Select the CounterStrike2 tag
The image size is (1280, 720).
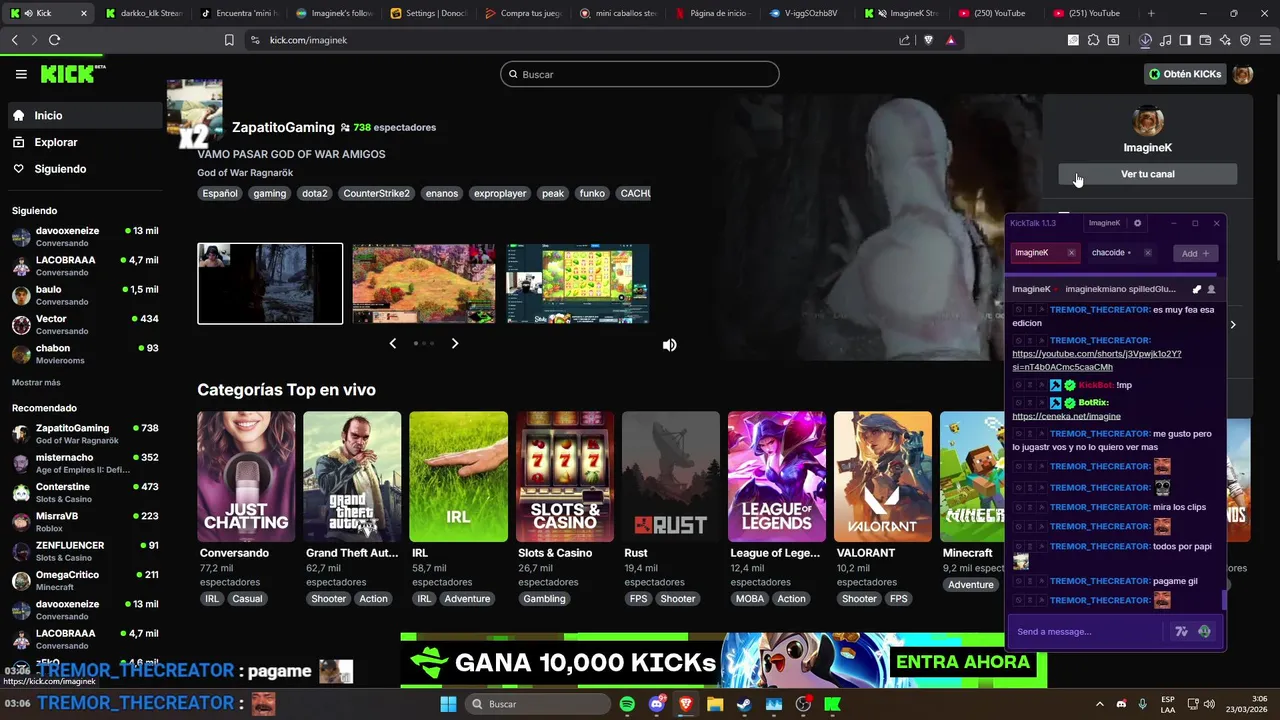click(376, 193)
